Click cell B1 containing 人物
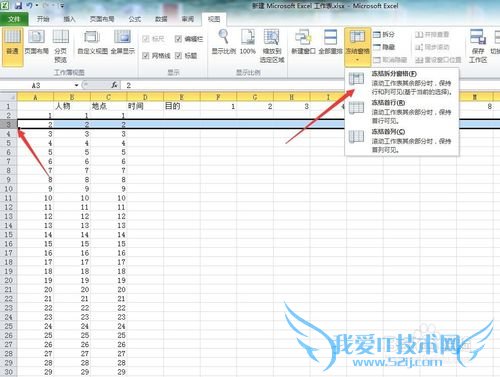This screenshot has width=500, height=377. 72,106
